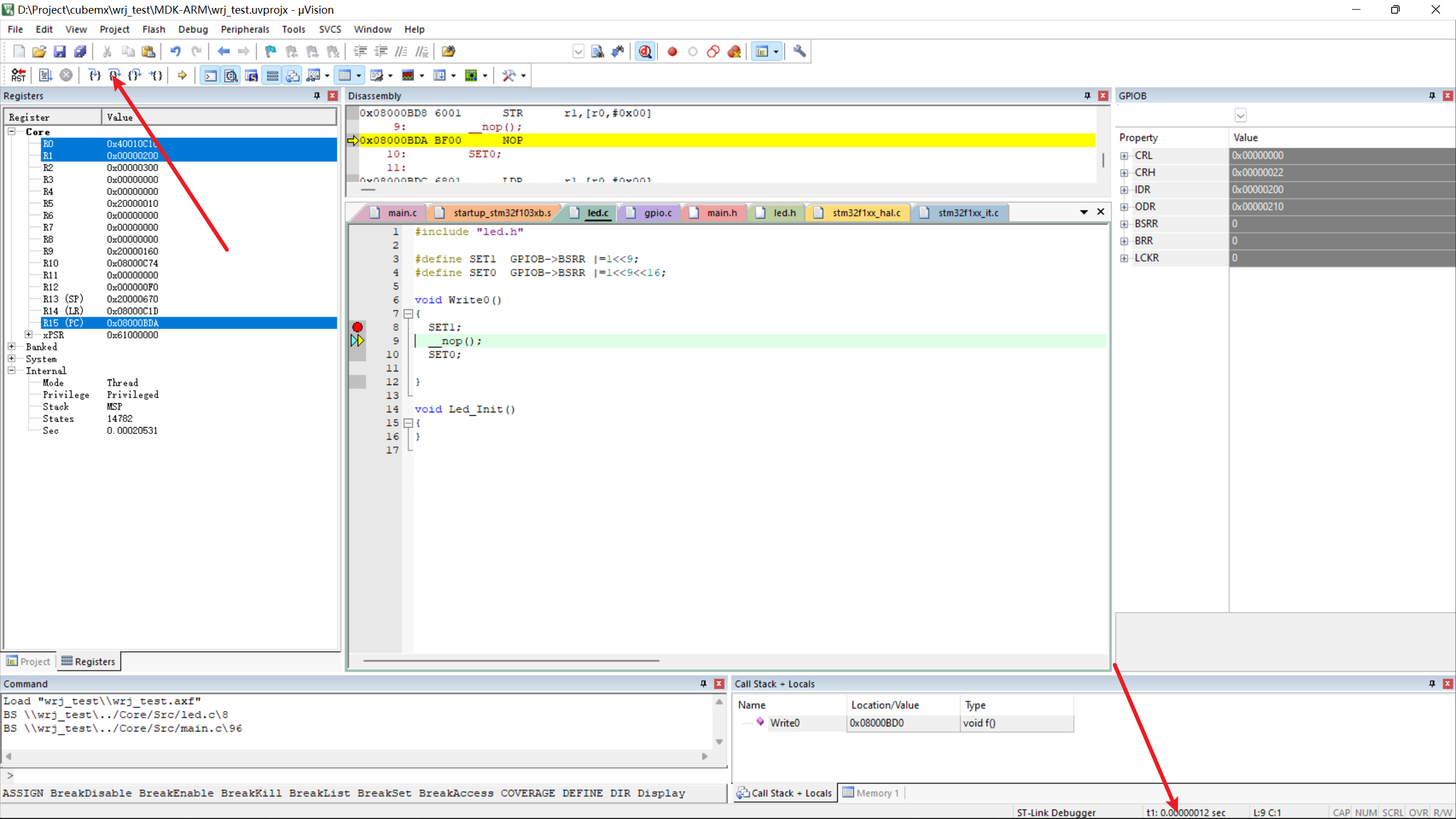Viewport: 1456px width, 819px height.
Task: Expand the ODR property in GPIOB
Action: (x=1124, y=206)
